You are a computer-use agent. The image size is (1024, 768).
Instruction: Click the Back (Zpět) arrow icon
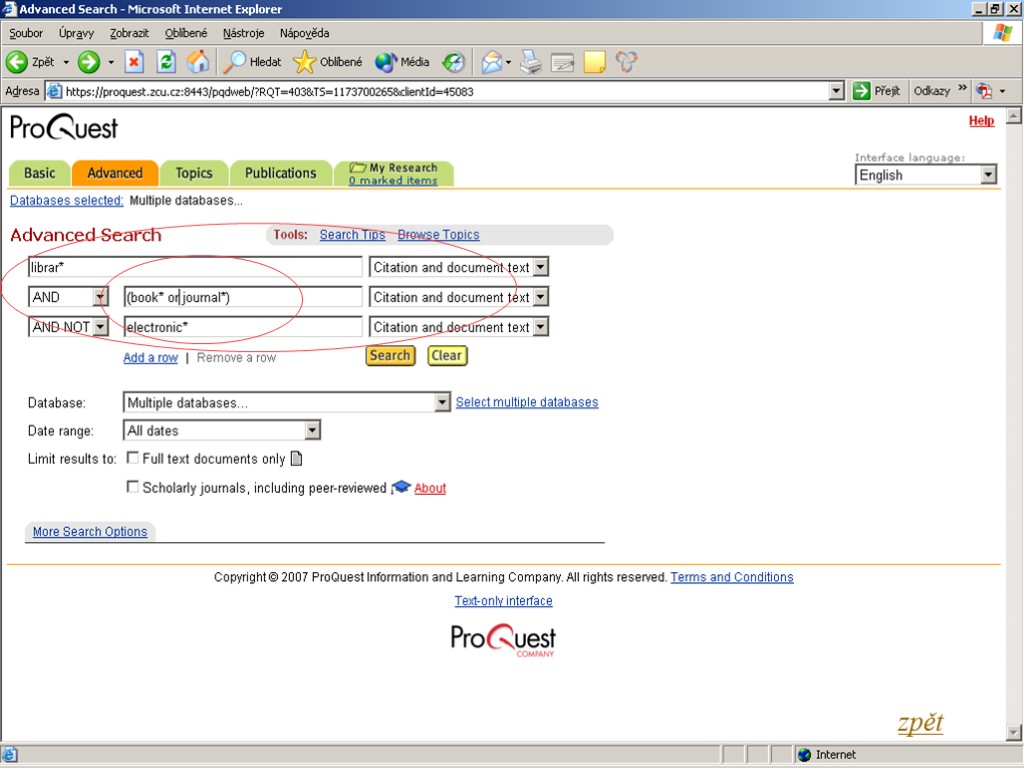pos(17,62)
